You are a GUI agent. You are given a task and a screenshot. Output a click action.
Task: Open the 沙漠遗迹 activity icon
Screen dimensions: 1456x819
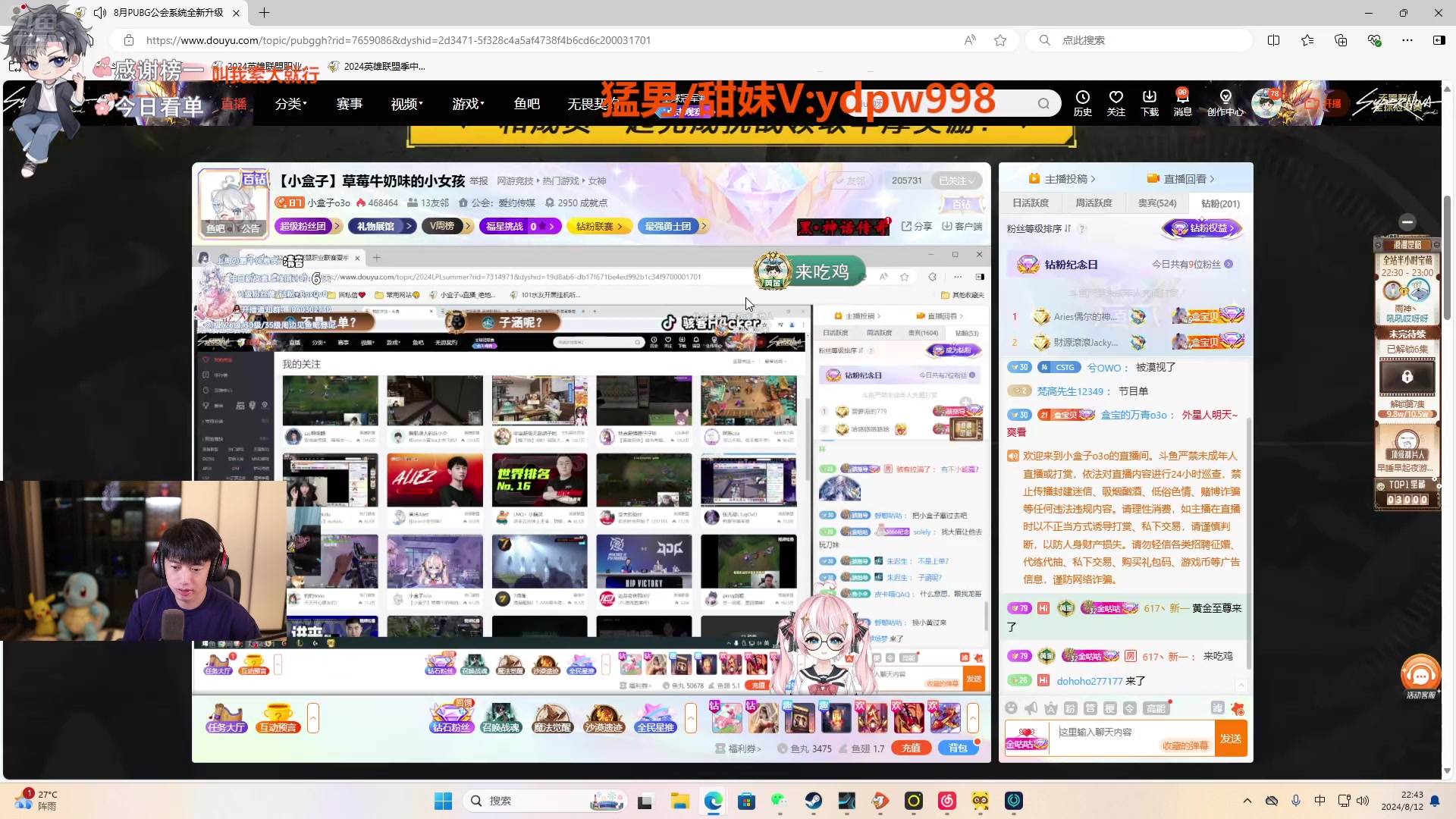pos(604,717)
